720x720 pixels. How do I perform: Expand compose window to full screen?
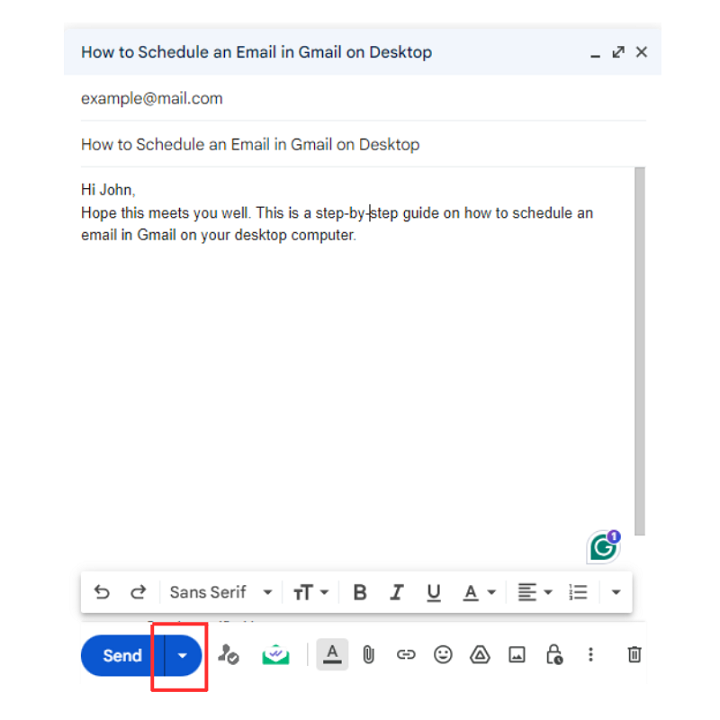[619, 52]
